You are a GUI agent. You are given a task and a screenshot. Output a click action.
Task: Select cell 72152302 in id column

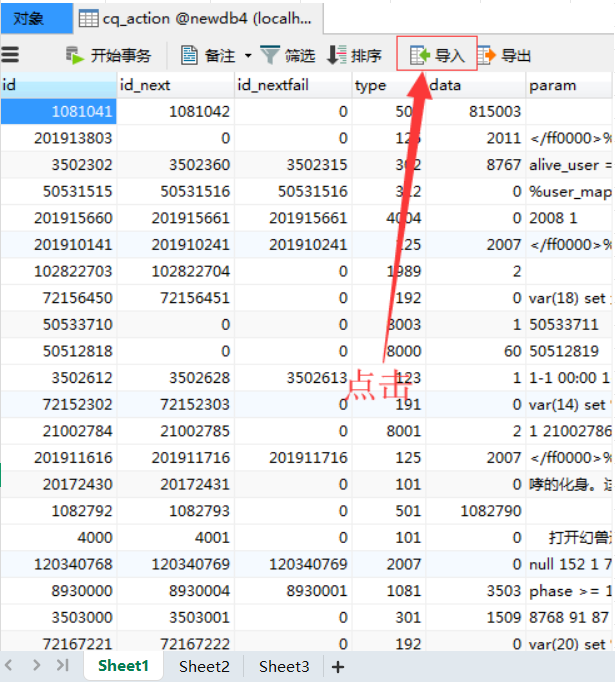click(59, 405)
